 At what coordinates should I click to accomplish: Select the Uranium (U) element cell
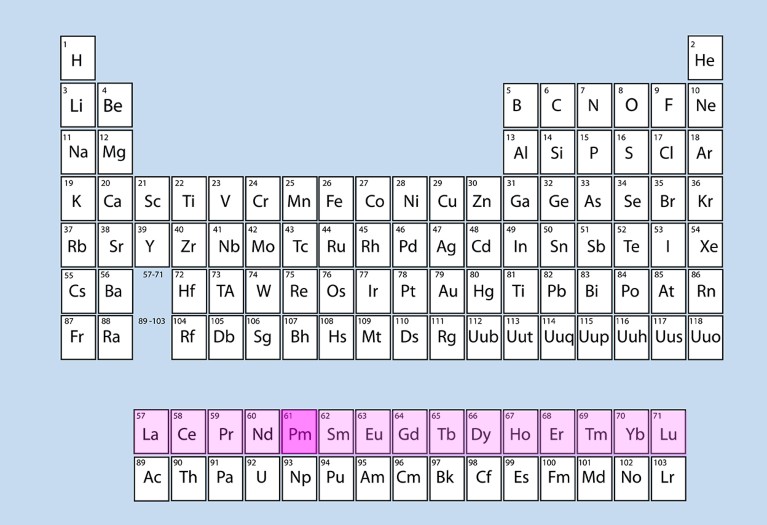coord(262,478)
